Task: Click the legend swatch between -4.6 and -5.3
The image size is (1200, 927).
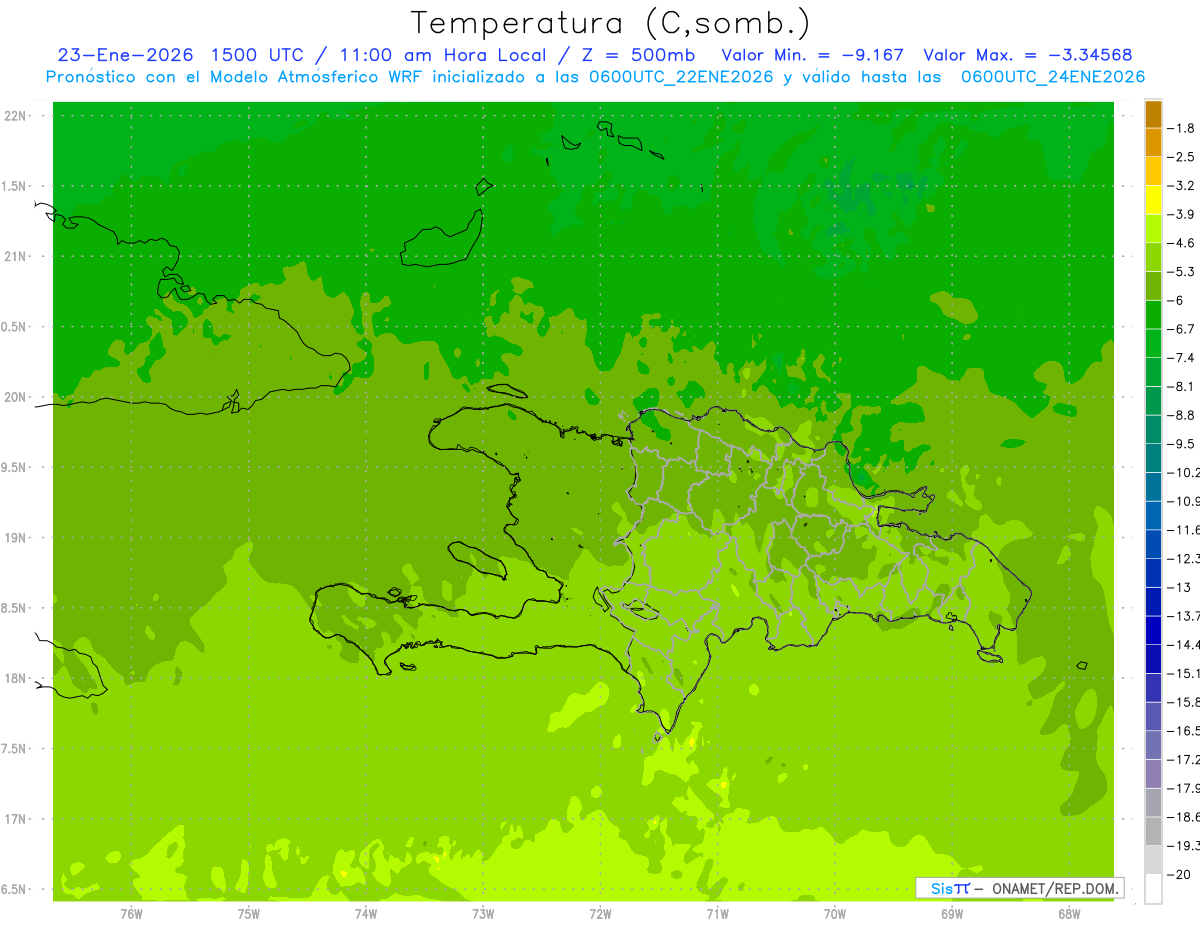Action: [x=1153, y=257]
